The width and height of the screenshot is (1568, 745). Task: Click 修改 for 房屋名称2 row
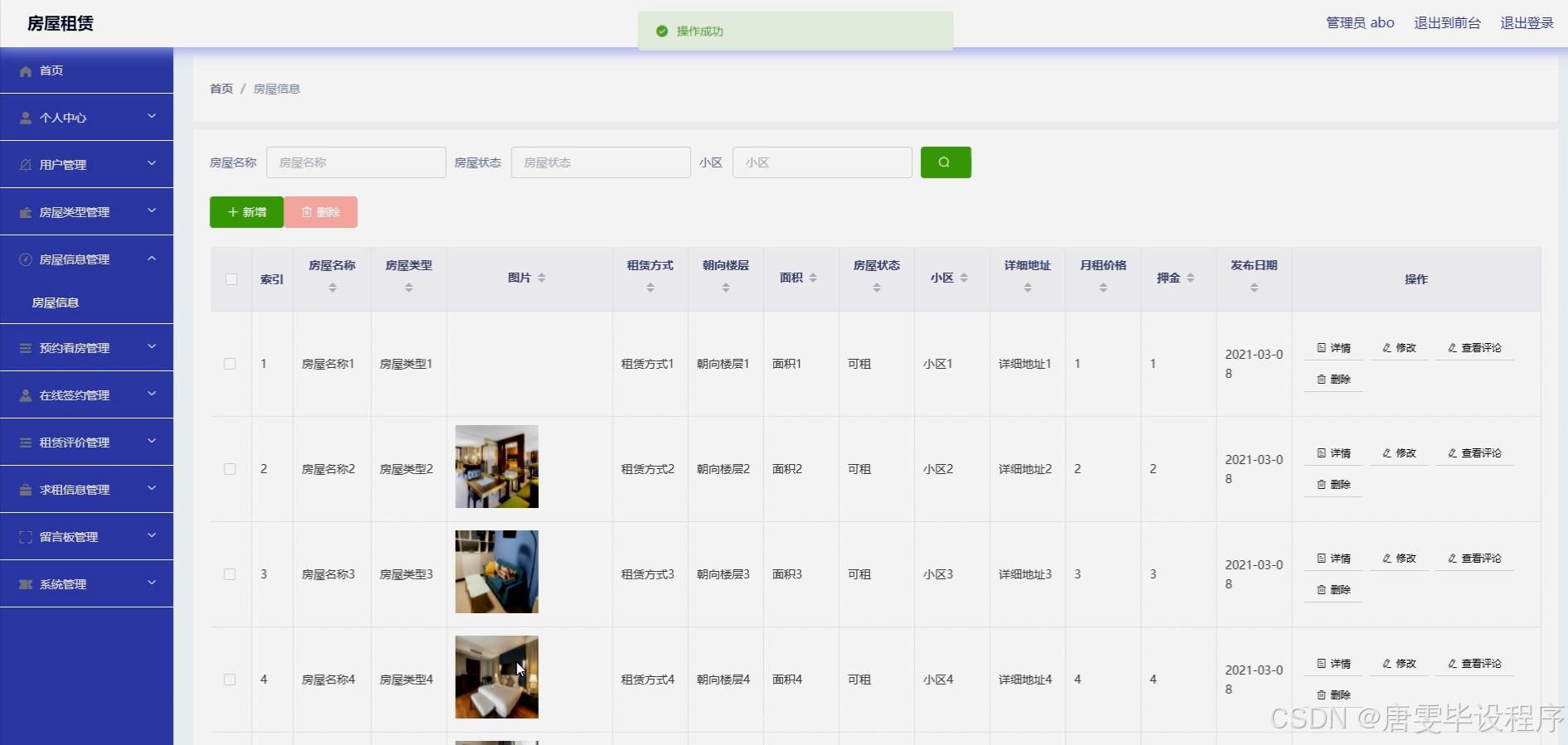click(x=1399, y=453)
